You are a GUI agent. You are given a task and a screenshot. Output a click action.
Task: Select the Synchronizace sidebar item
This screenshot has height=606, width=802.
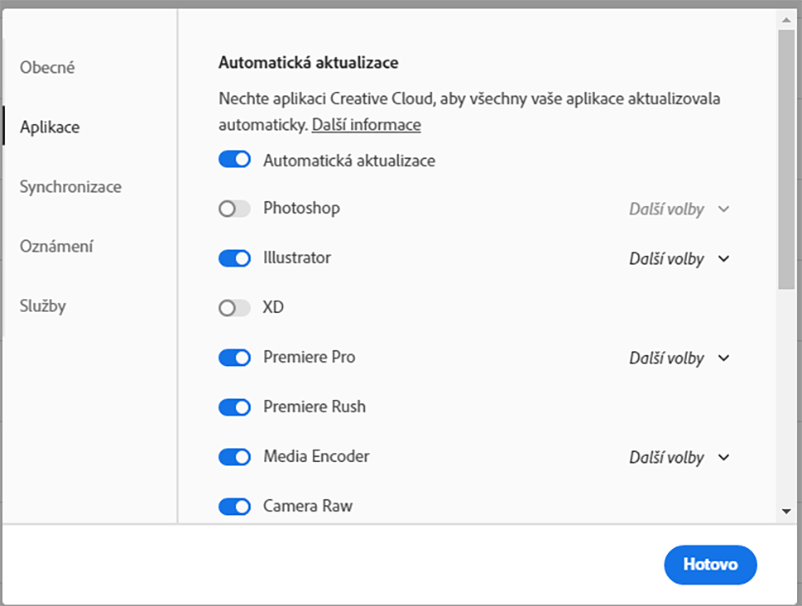pos(69,186)
